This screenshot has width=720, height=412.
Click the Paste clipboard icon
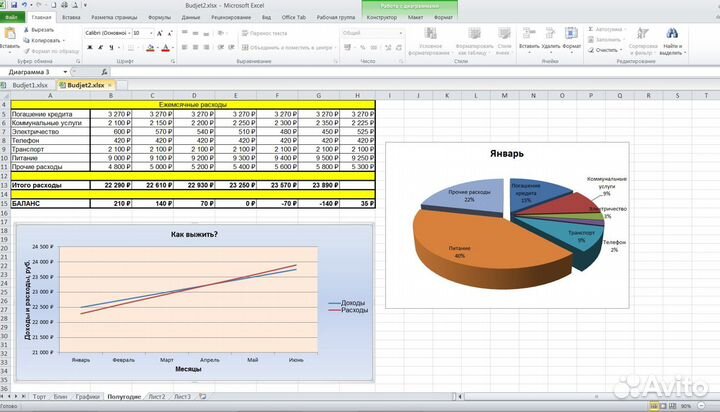pyautogui.click(x=10, y=34)
